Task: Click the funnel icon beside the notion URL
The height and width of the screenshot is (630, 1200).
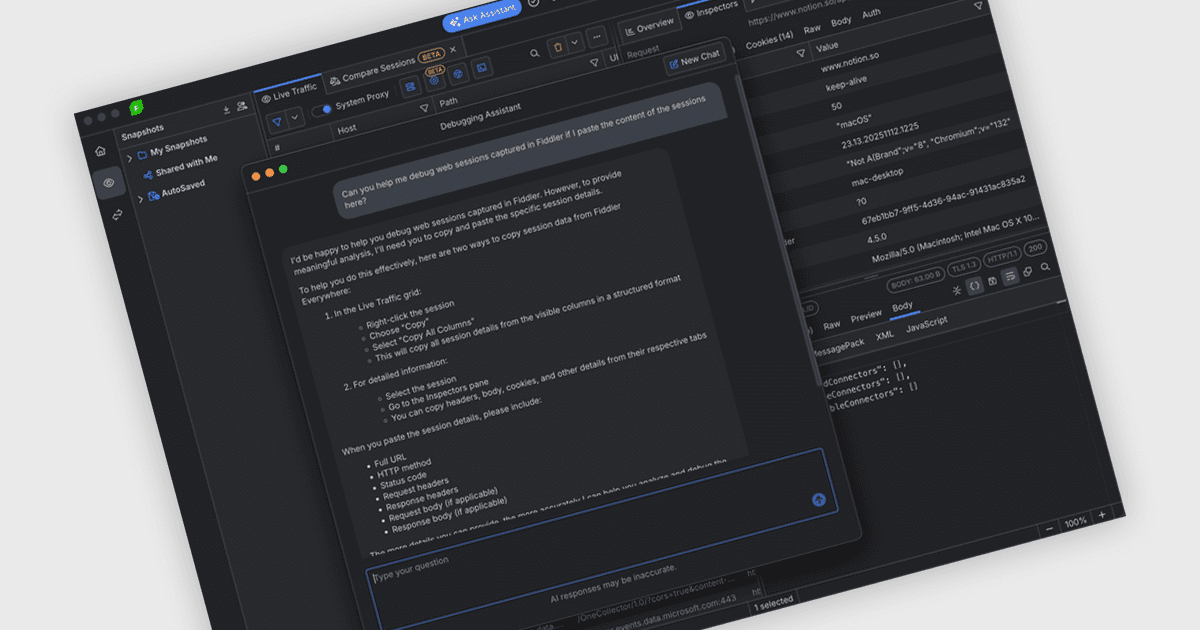Action: coord(978,6)
